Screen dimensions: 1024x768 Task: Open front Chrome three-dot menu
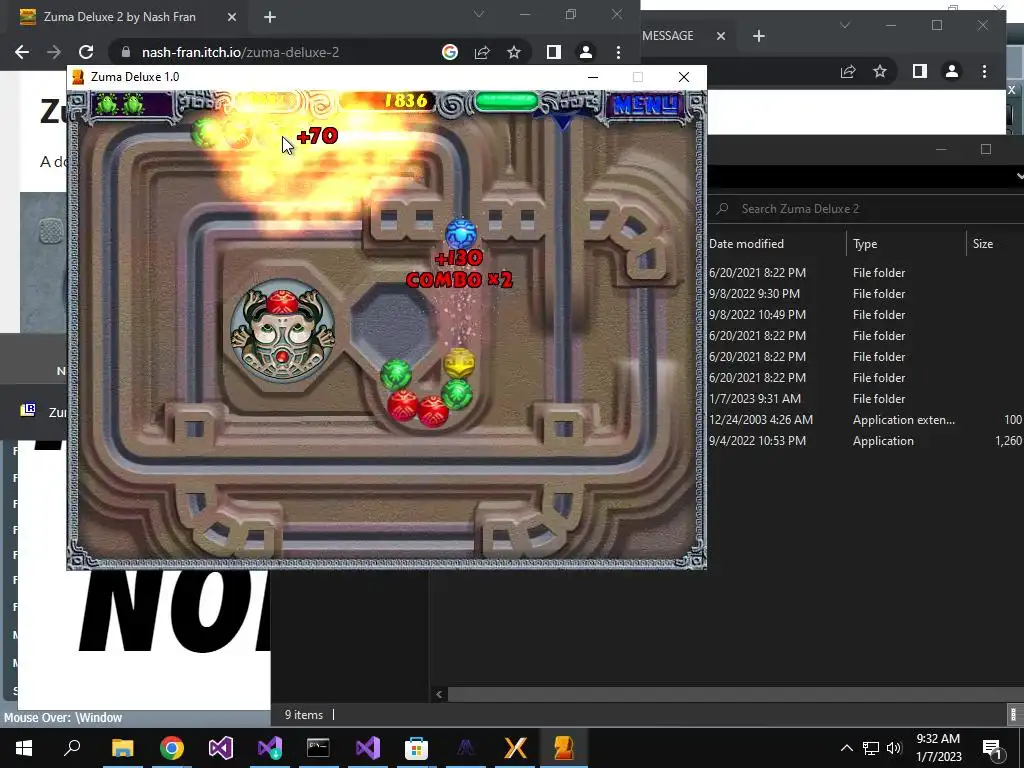point(618,52)
